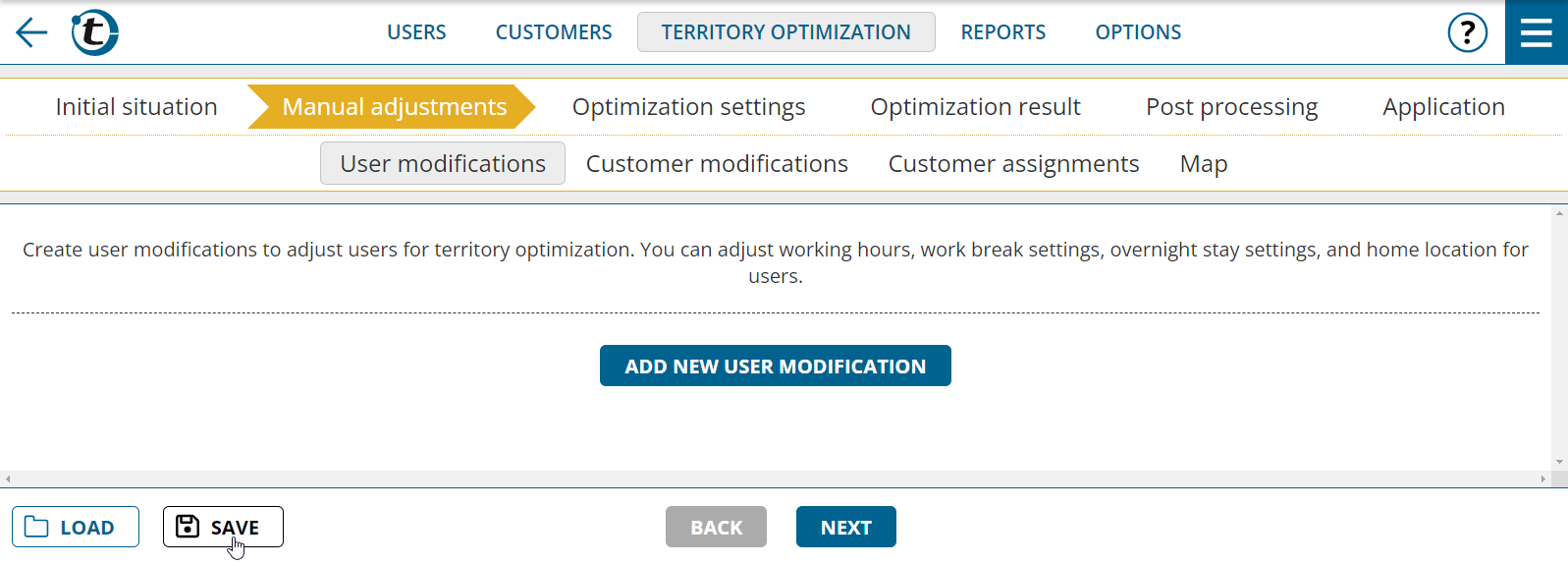Open the Users menu

click(x=416, y=32)
